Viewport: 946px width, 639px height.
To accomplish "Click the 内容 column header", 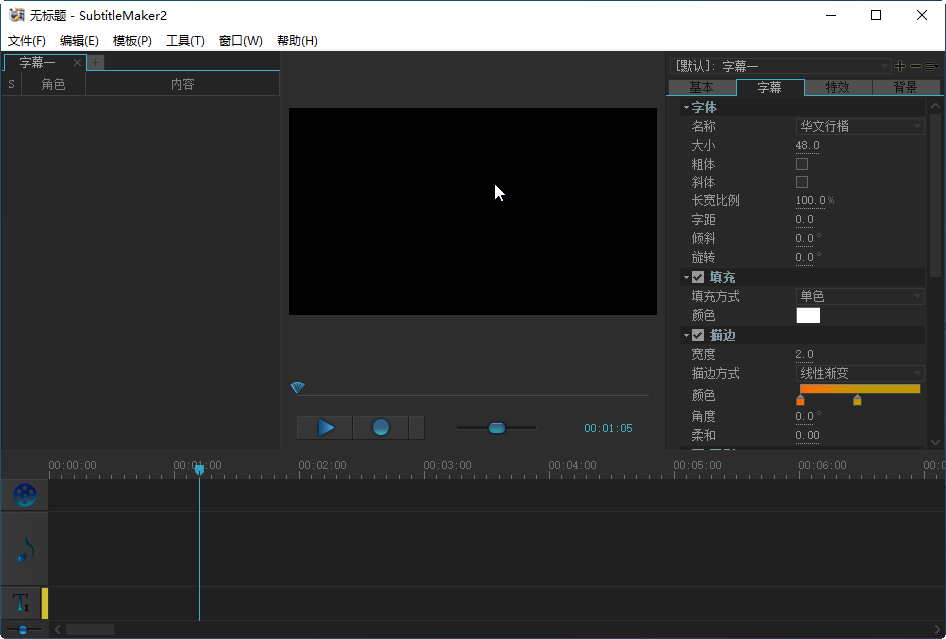I will point(182,84).
